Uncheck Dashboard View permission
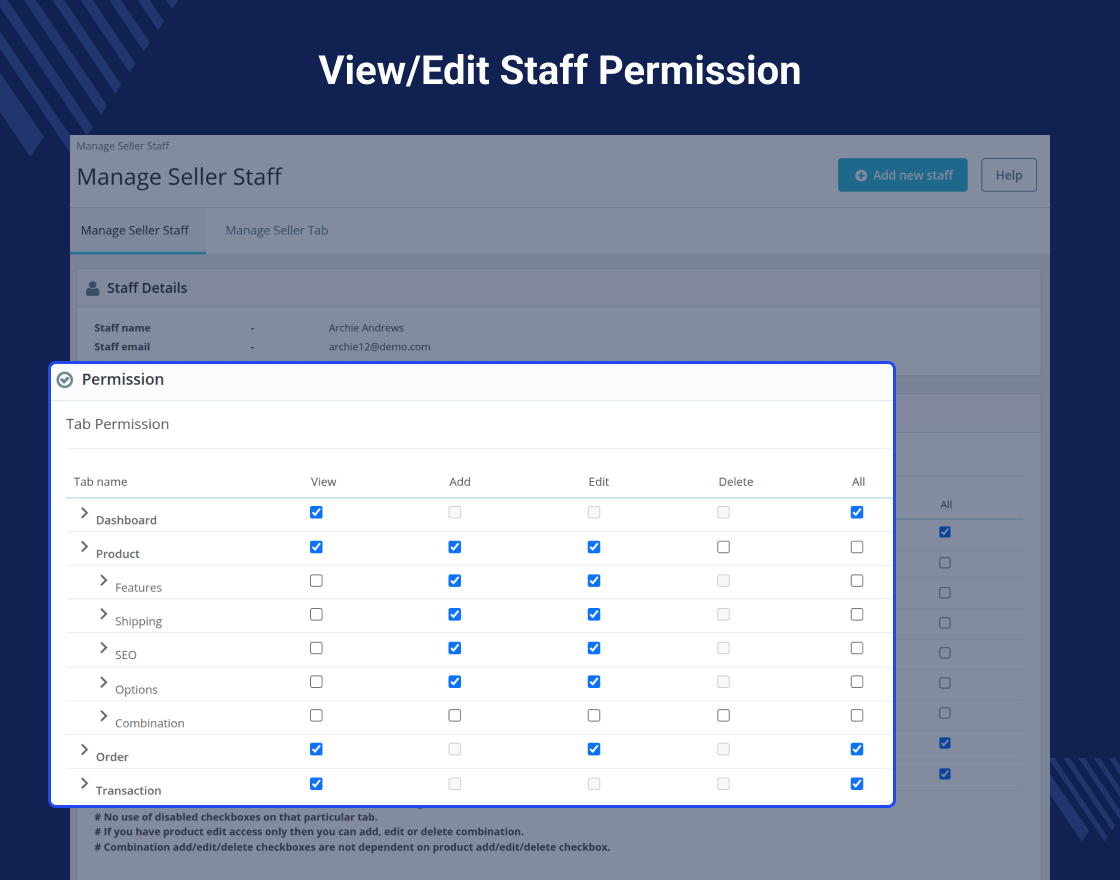The width and height of the screenshot is (1120, 880). pyautogui.click(x=316, y=512)
